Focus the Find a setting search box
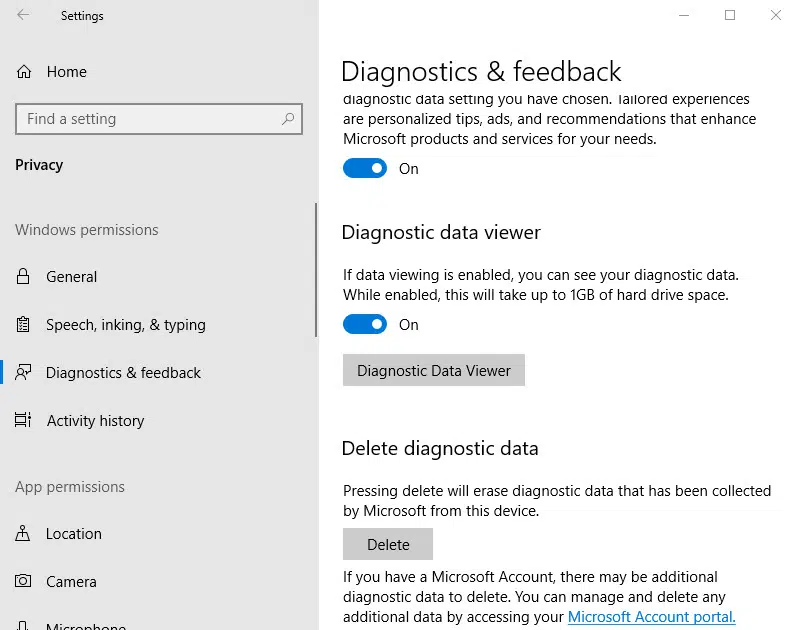The width and height of the screenshot is (799, 630). (x=159, y=119)
